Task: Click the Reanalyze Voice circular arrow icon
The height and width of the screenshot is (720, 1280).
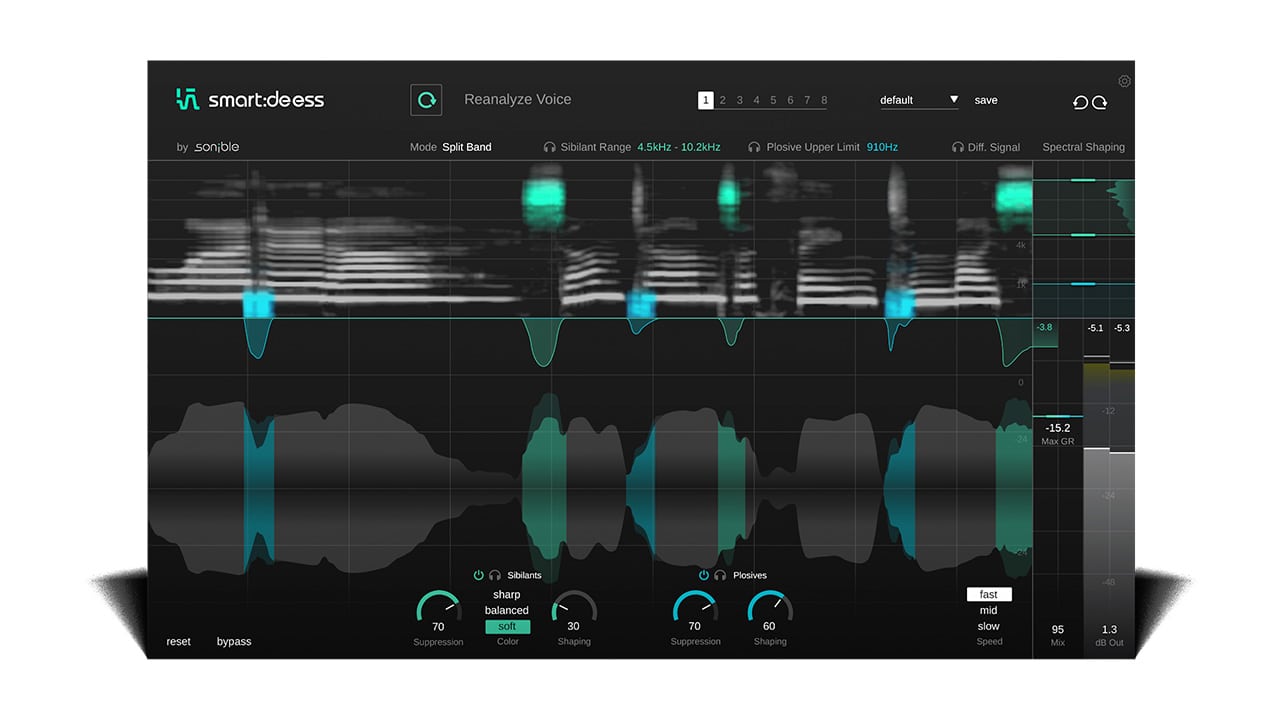Action: (426, 100)
